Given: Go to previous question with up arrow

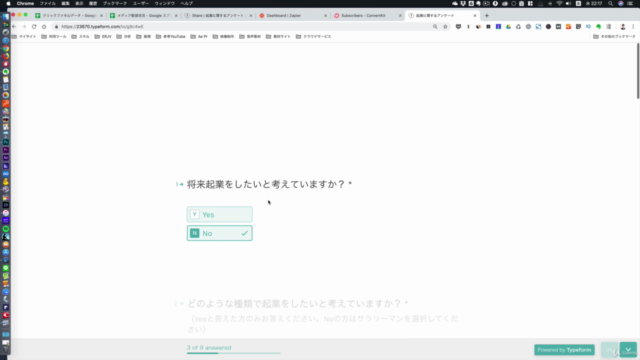Looking at the screenshot, I should point(609,350).
